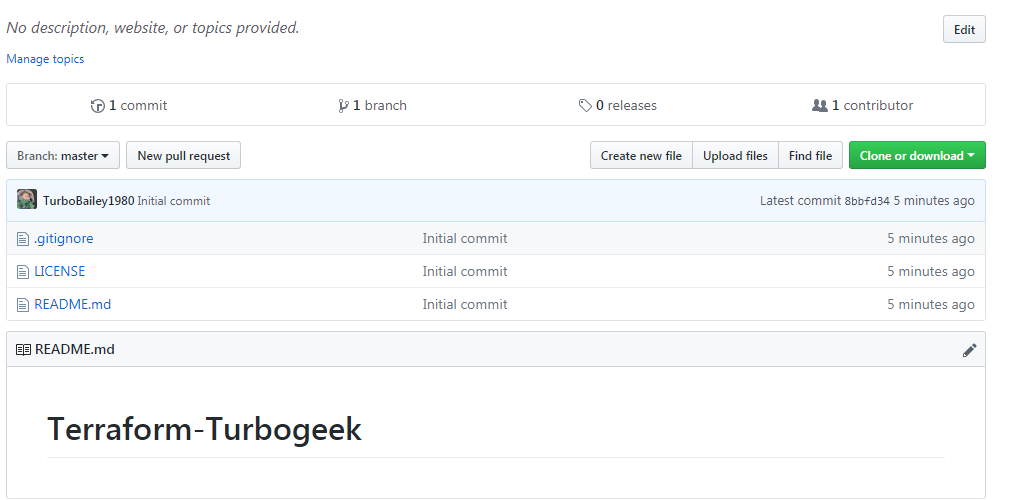View the 0 releases tab
Viewport: 1010px width, 500px height.
pyautogui.click(x=618, y=106)
